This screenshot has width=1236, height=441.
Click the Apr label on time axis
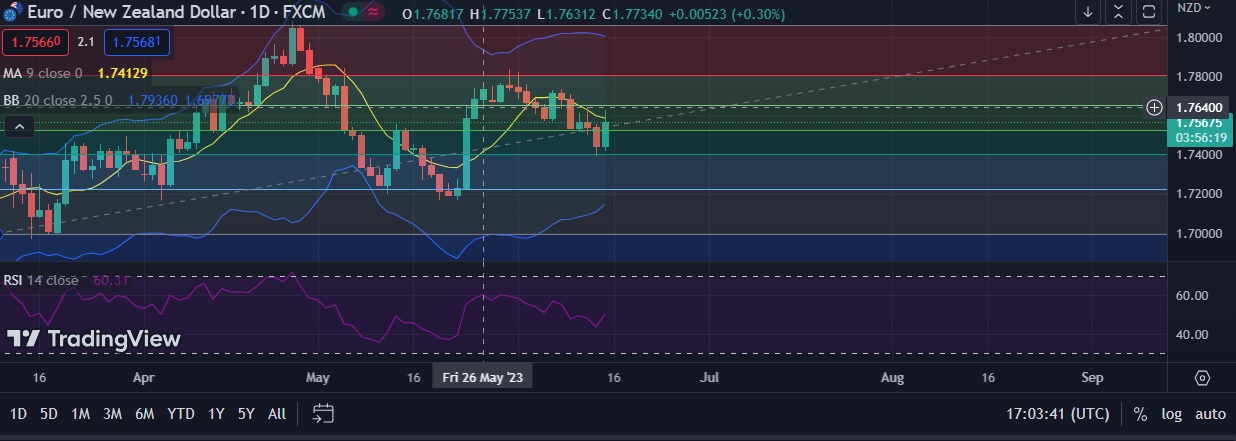pyautogui.click(x=144, y=378)
